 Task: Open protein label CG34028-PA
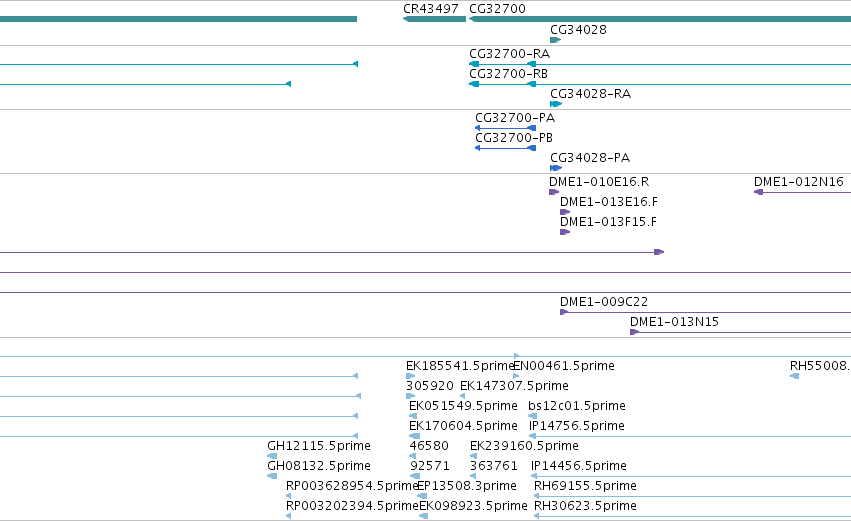coord(590,158)
